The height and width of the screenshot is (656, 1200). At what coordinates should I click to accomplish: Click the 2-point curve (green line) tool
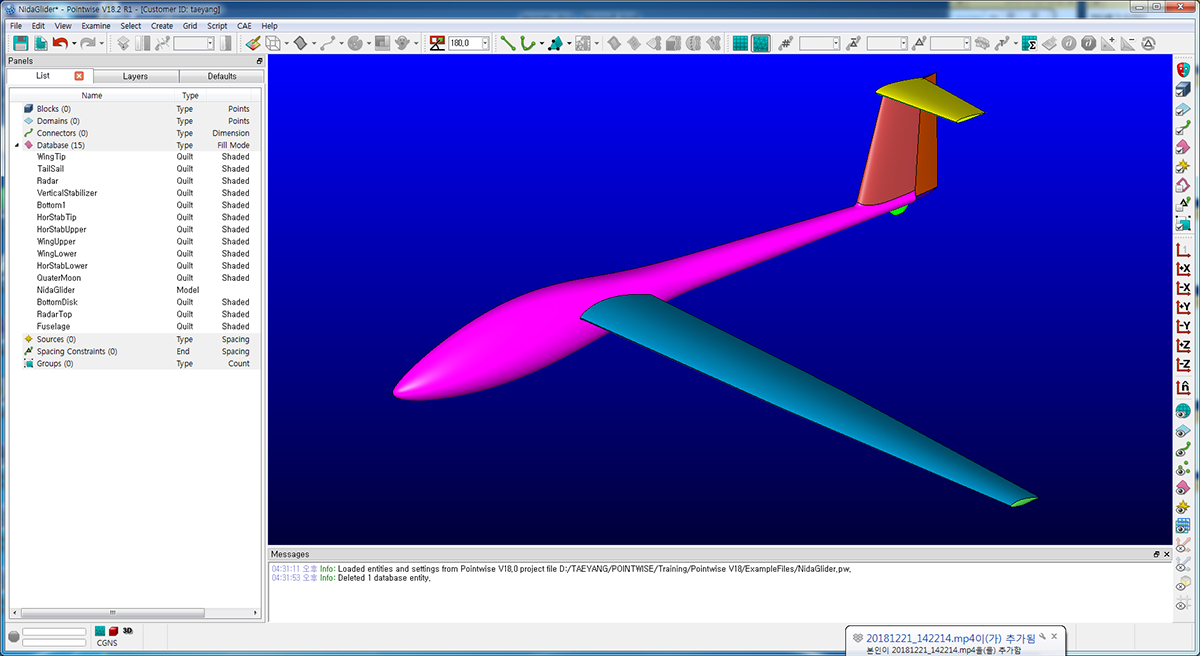tap(508, 43)
